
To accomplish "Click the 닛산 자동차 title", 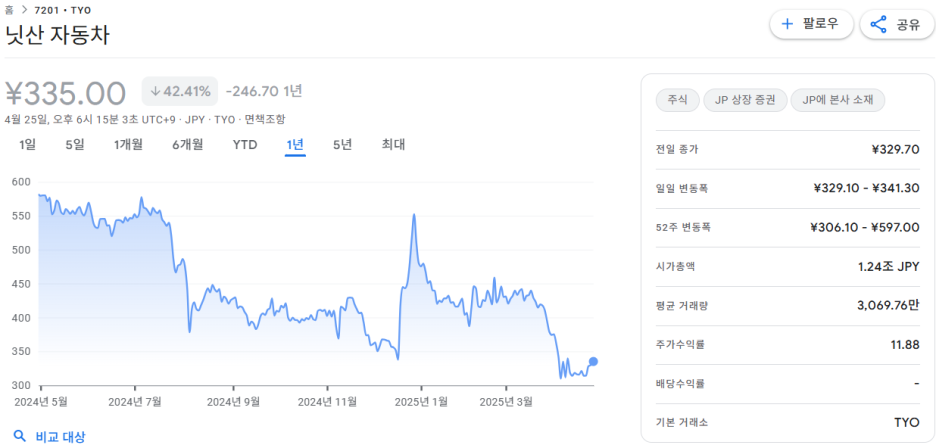I will tap(57, 36).
